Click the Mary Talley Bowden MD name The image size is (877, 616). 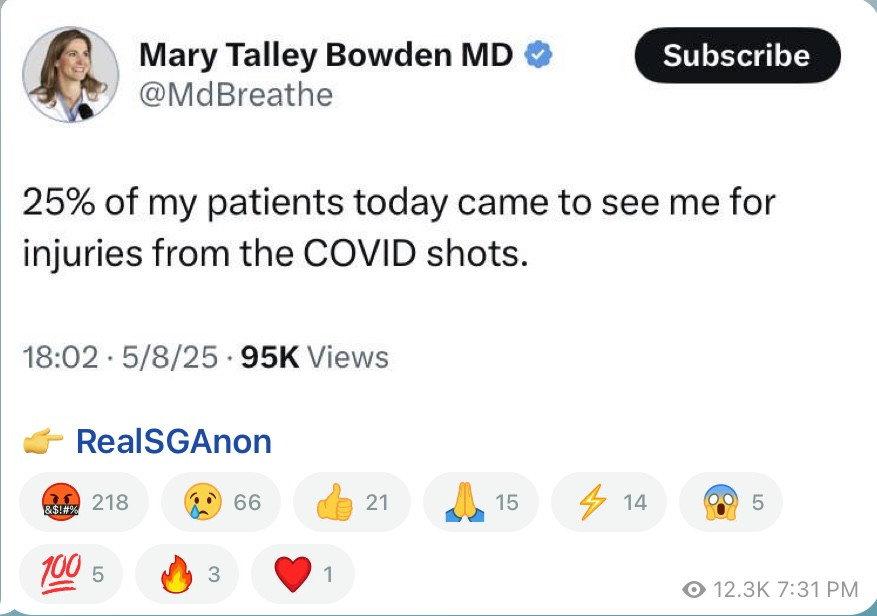click(326, 55)
